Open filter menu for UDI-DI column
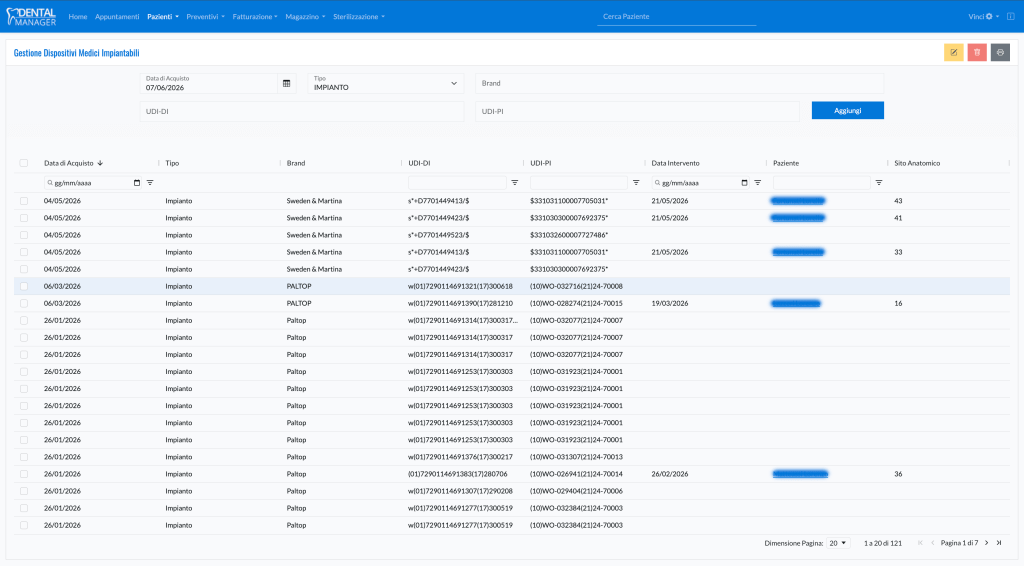 tap(515, 183)
